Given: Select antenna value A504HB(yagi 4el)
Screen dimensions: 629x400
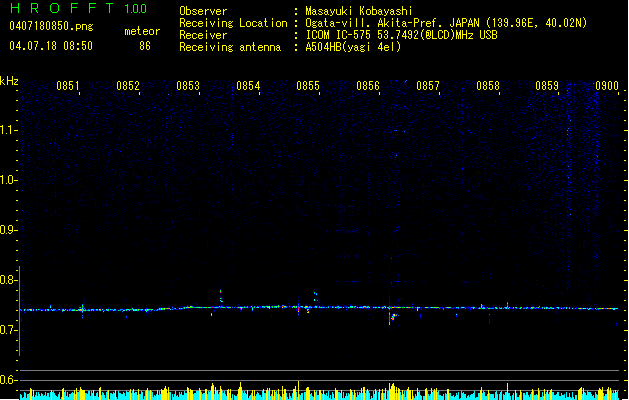Looking at the screenshot, I should click(353, 47).
